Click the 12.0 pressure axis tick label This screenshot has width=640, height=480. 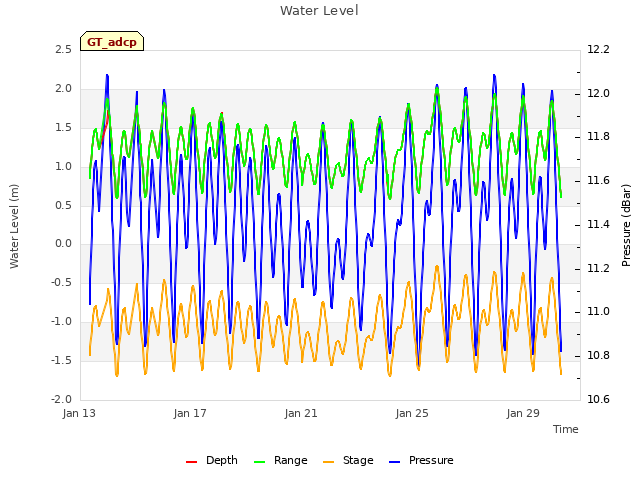pyautogui.click(x=598, y=93)
